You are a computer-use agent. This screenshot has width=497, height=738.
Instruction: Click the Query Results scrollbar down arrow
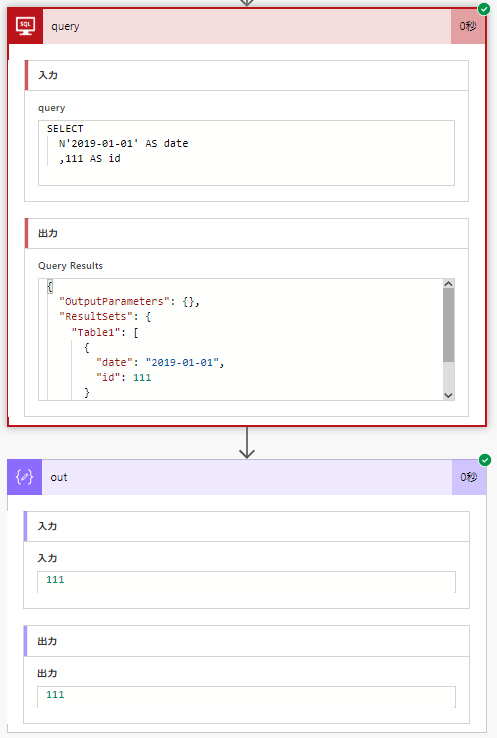click(449, 395)
